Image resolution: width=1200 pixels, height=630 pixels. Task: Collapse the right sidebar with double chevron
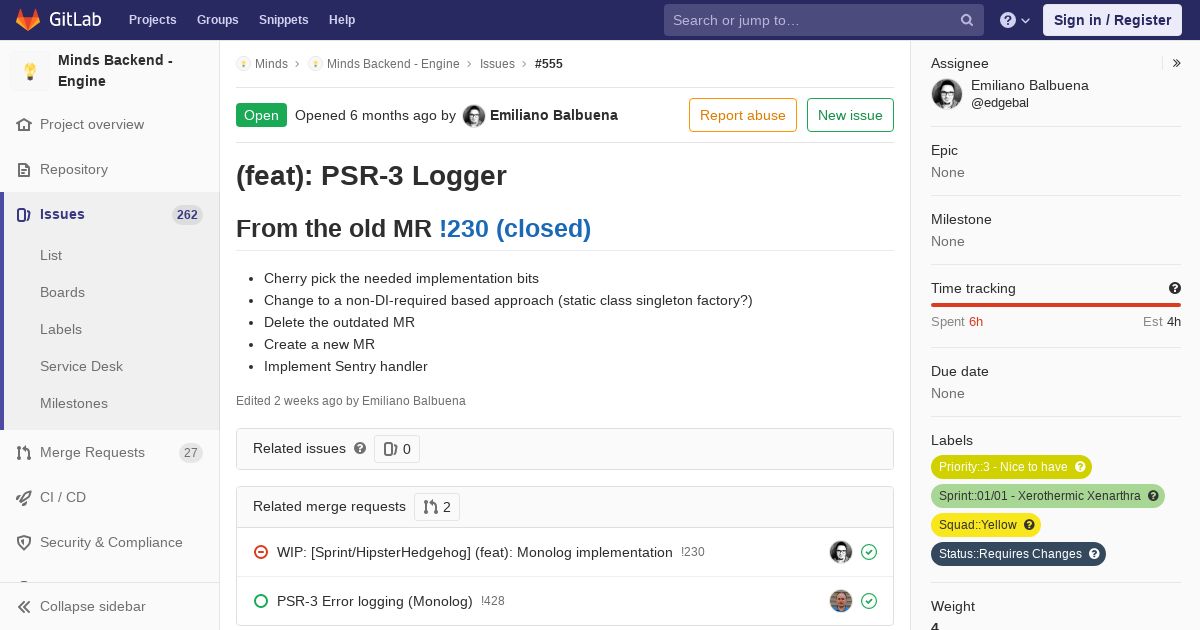1177,63
